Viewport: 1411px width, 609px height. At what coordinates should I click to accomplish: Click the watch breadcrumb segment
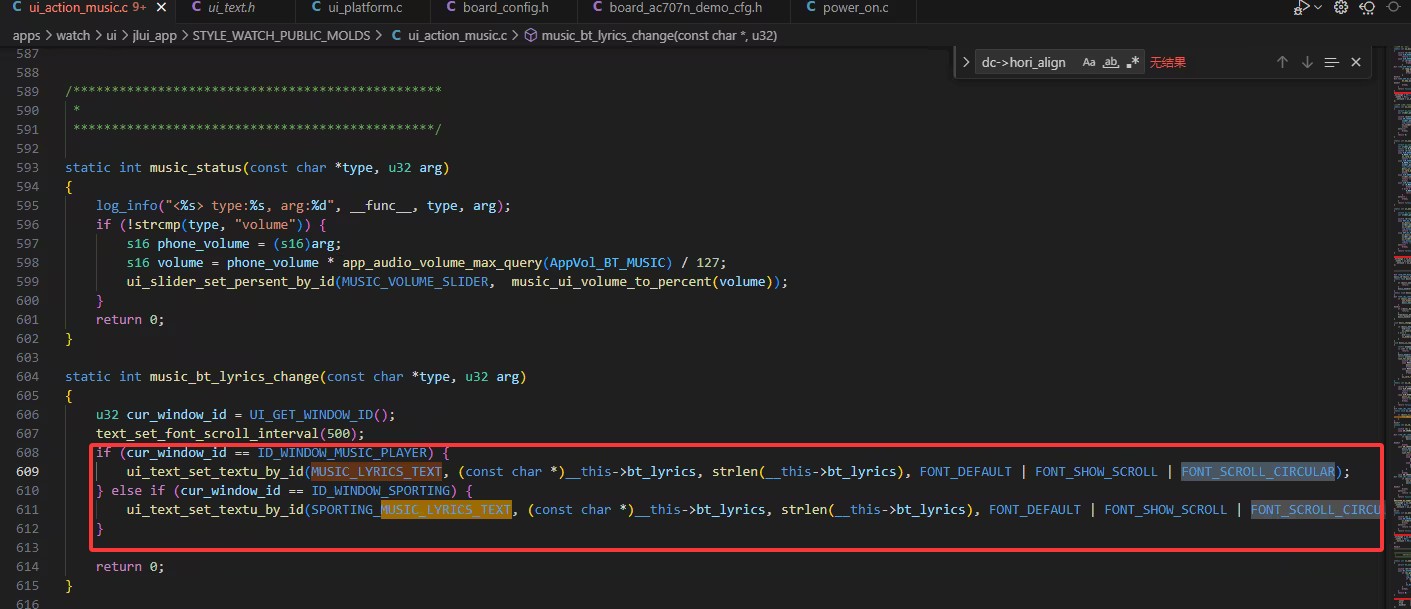click(x=73, y=35)
